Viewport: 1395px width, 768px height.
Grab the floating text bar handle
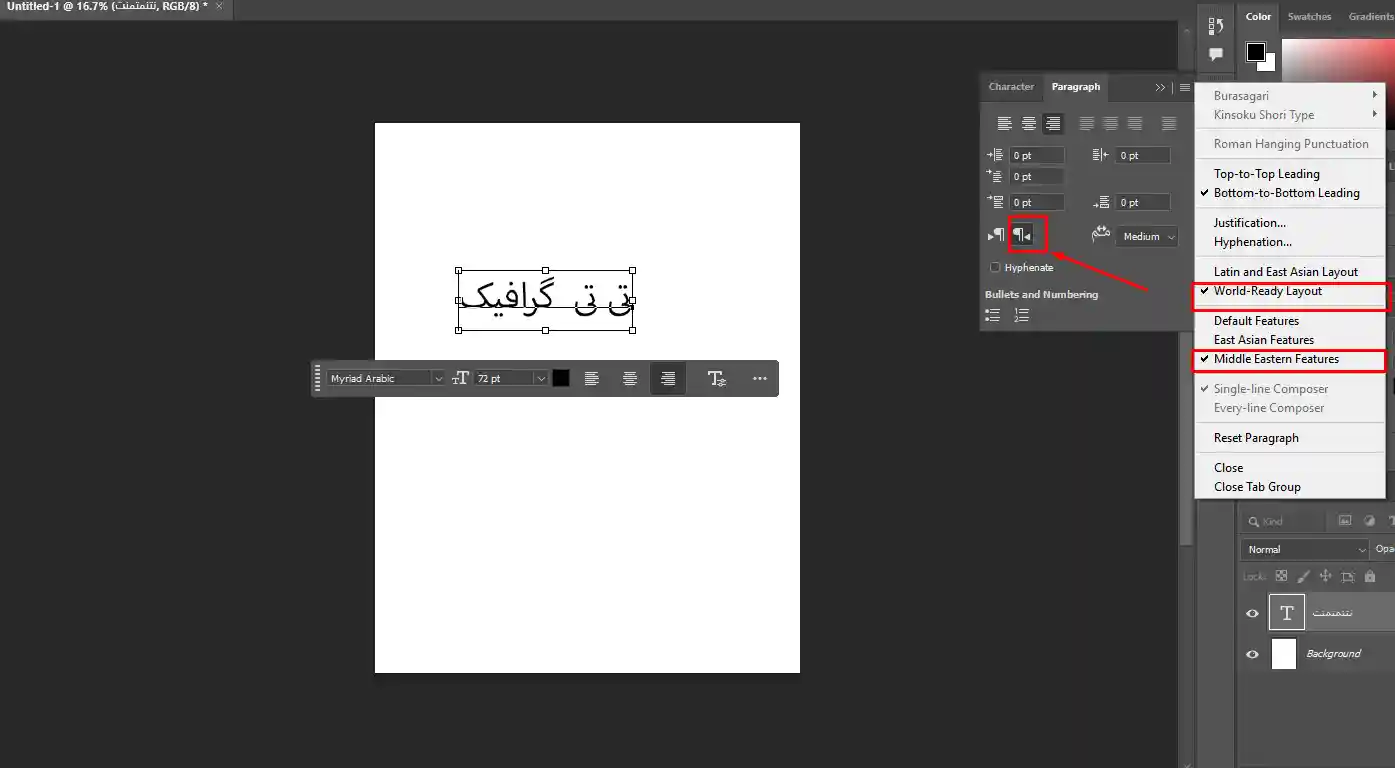click(x=318, y=378)
